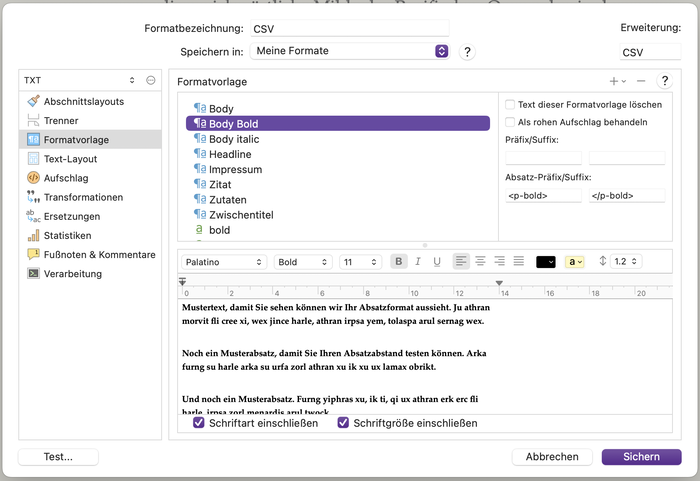The width and height of the screenshot is (700, 481).
Task: Select the Body Bold style row
Action: (338, 124)
